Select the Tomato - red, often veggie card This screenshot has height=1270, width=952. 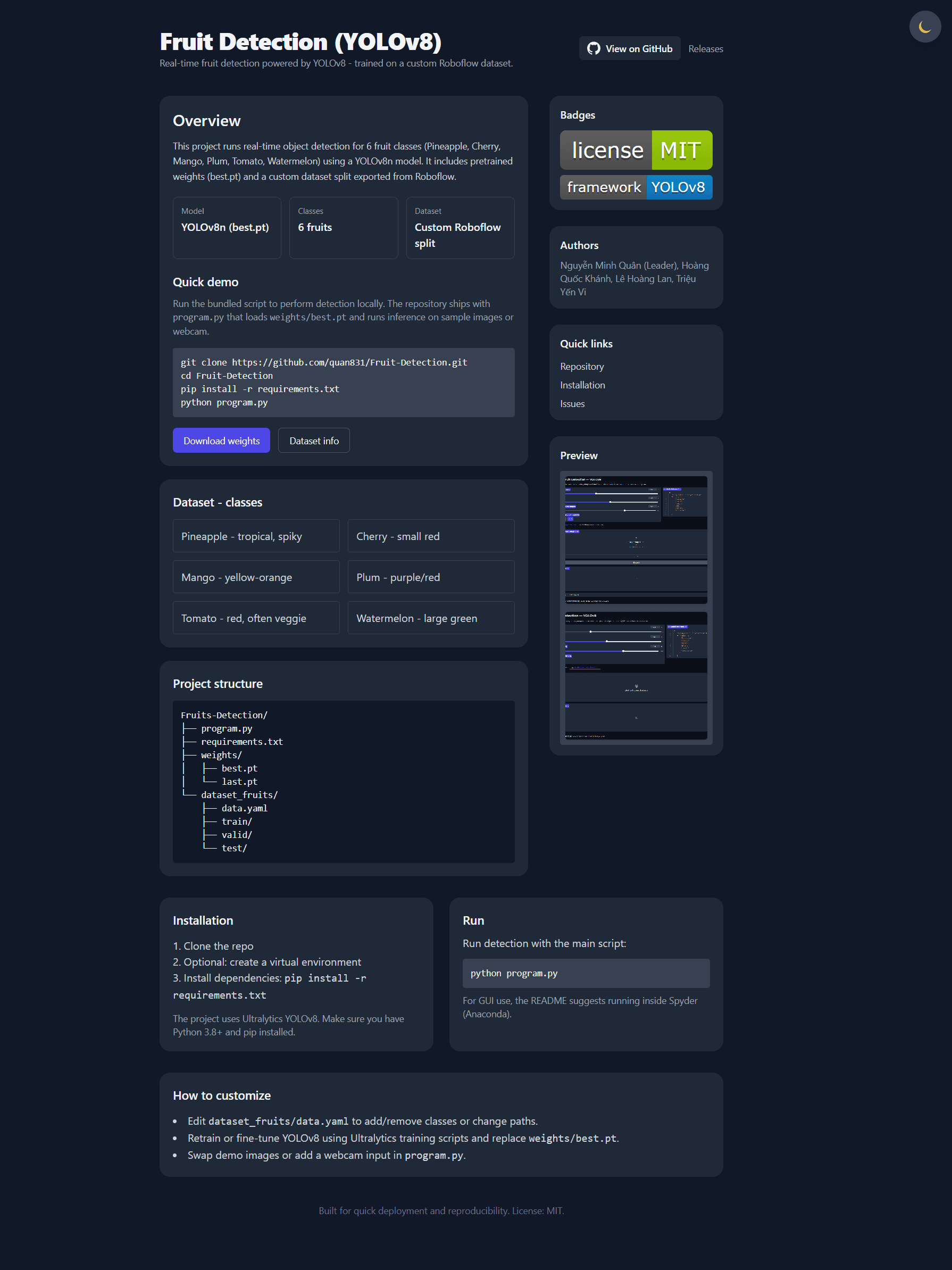256,618
